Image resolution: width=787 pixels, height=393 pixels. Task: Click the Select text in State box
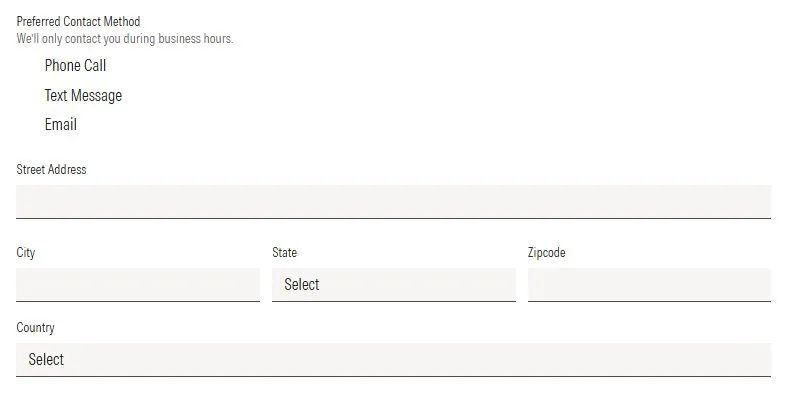click(x=302, y=285)
